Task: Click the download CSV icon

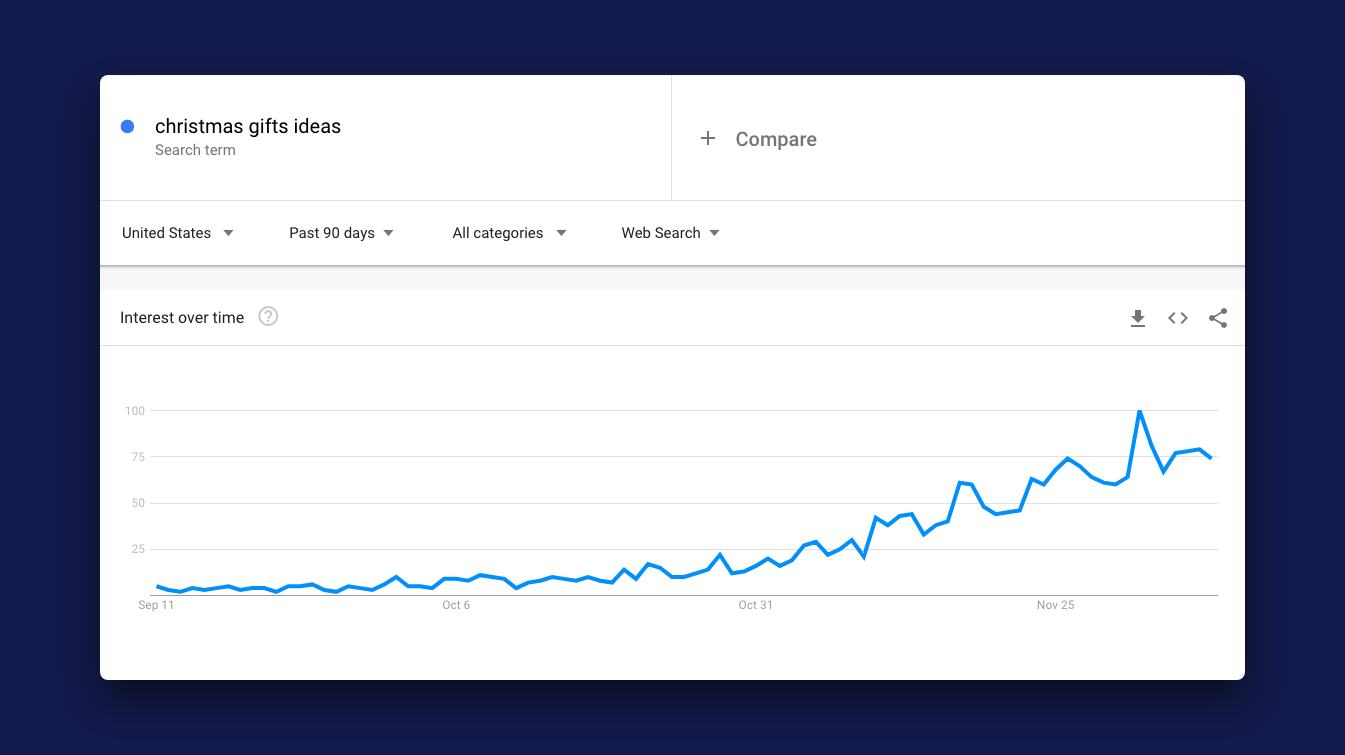Action: click(x=1137, y=318)
